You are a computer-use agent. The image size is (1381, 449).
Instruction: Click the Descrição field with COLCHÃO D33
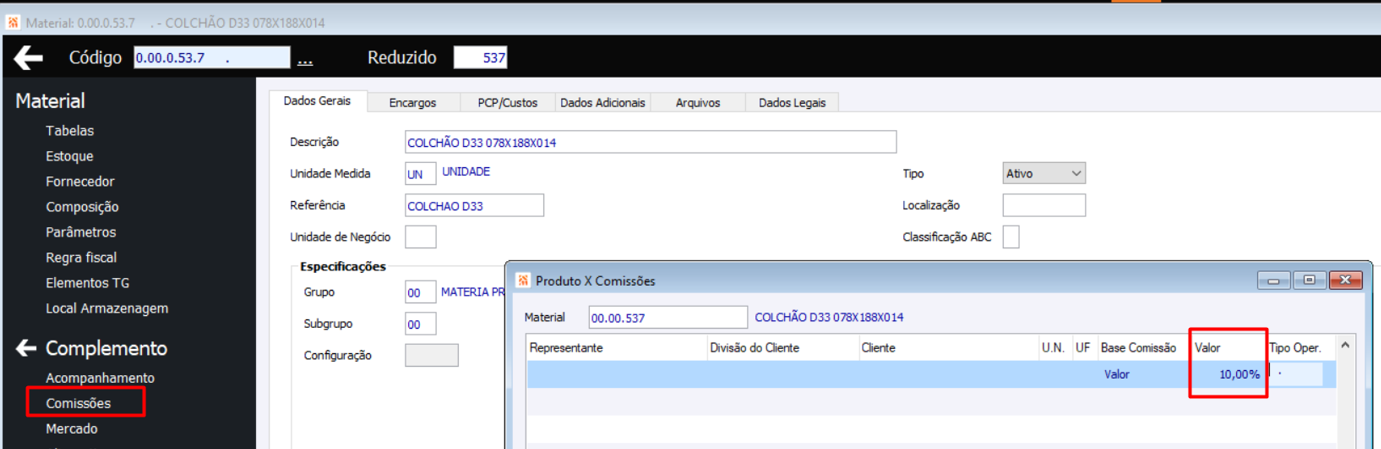pos(651,142)
